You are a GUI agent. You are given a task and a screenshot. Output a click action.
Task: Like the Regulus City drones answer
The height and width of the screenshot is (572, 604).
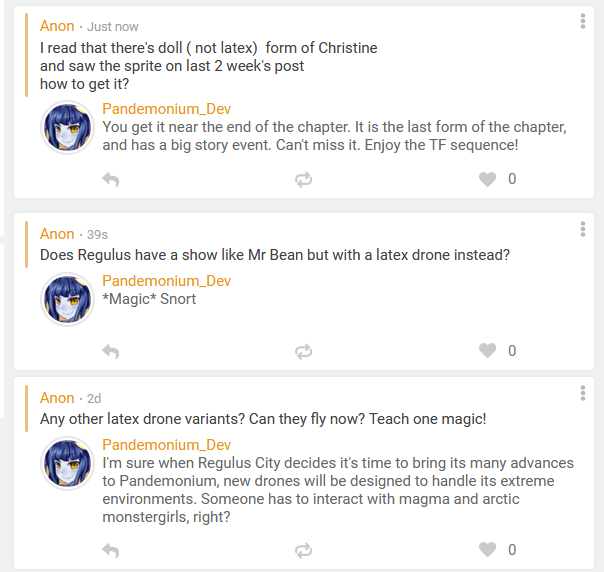click(x=487, y=550)
